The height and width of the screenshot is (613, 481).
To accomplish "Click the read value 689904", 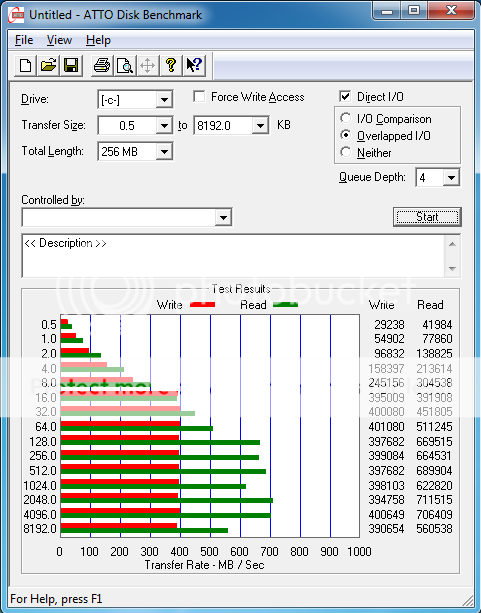I will (x=434, y=471).
